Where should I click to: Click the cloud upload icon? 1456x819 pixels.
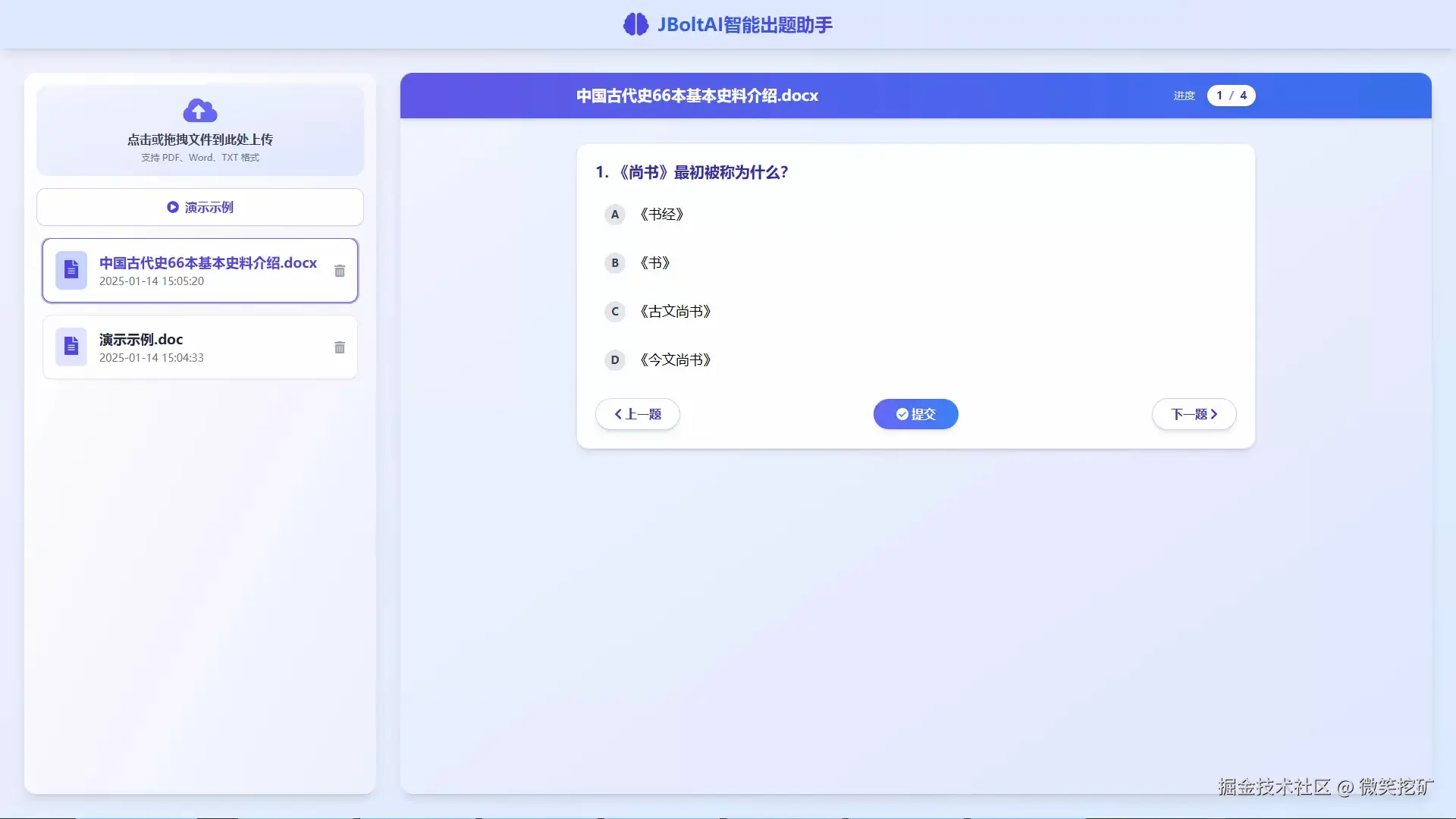(200, 111)
